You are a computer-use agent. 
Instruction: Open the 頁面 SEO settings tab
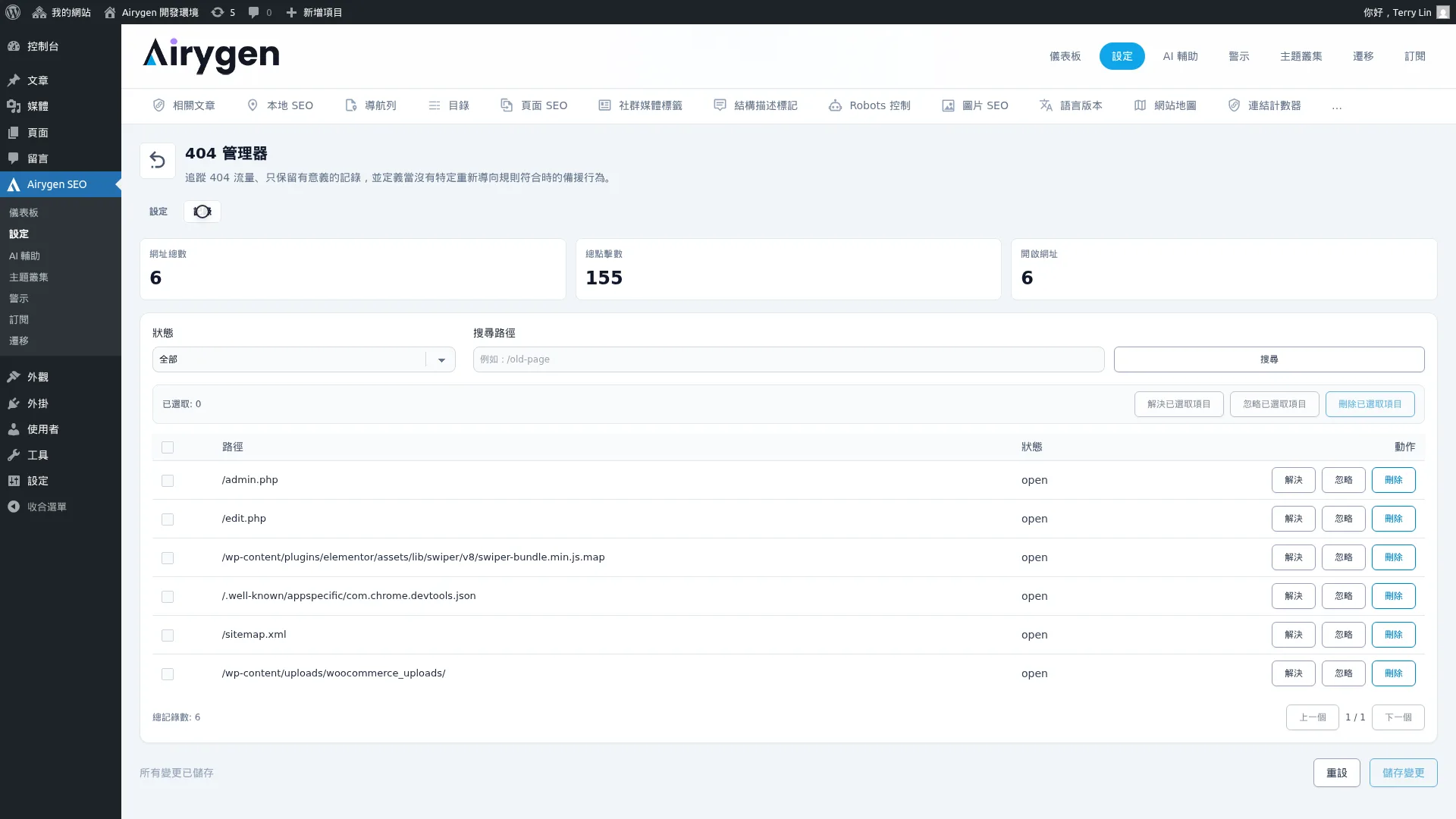(x=534, y=105)
